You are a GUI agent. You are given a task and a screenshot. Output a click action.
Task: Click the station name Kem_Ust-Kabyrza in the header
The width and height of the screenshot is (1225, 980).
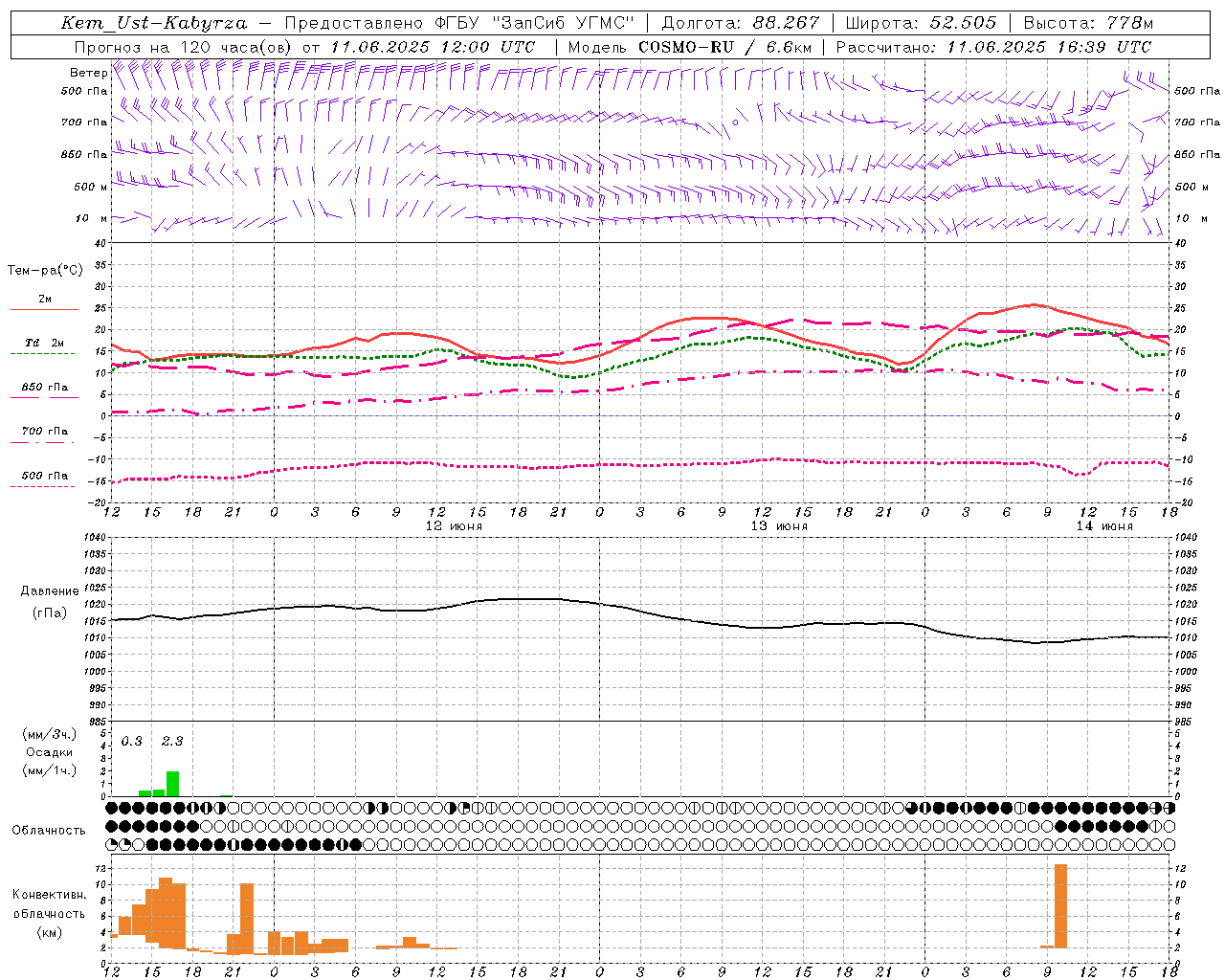(154, 23)
